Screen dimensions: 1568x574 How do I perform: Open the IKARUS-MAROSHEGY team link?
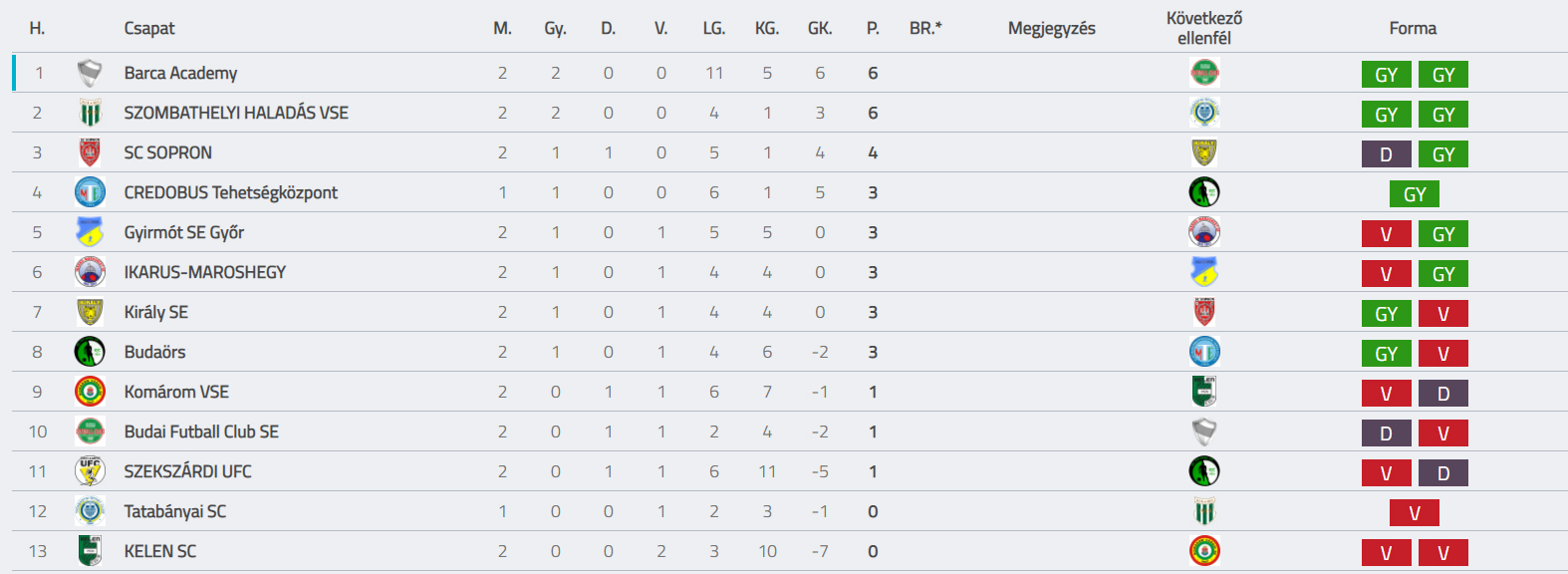205,272
